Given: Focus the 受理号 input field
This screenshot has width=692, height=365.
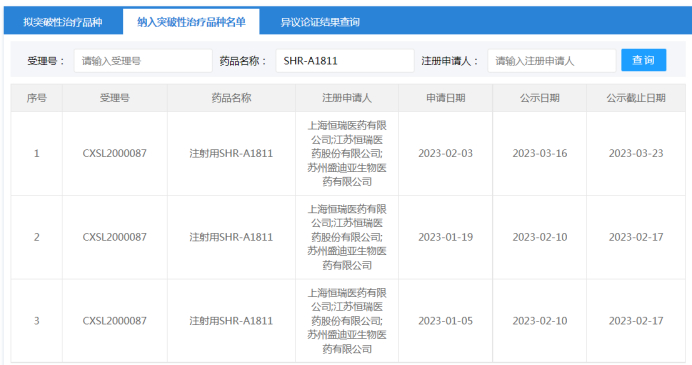Looking at the screenshot, I should 143,60.
